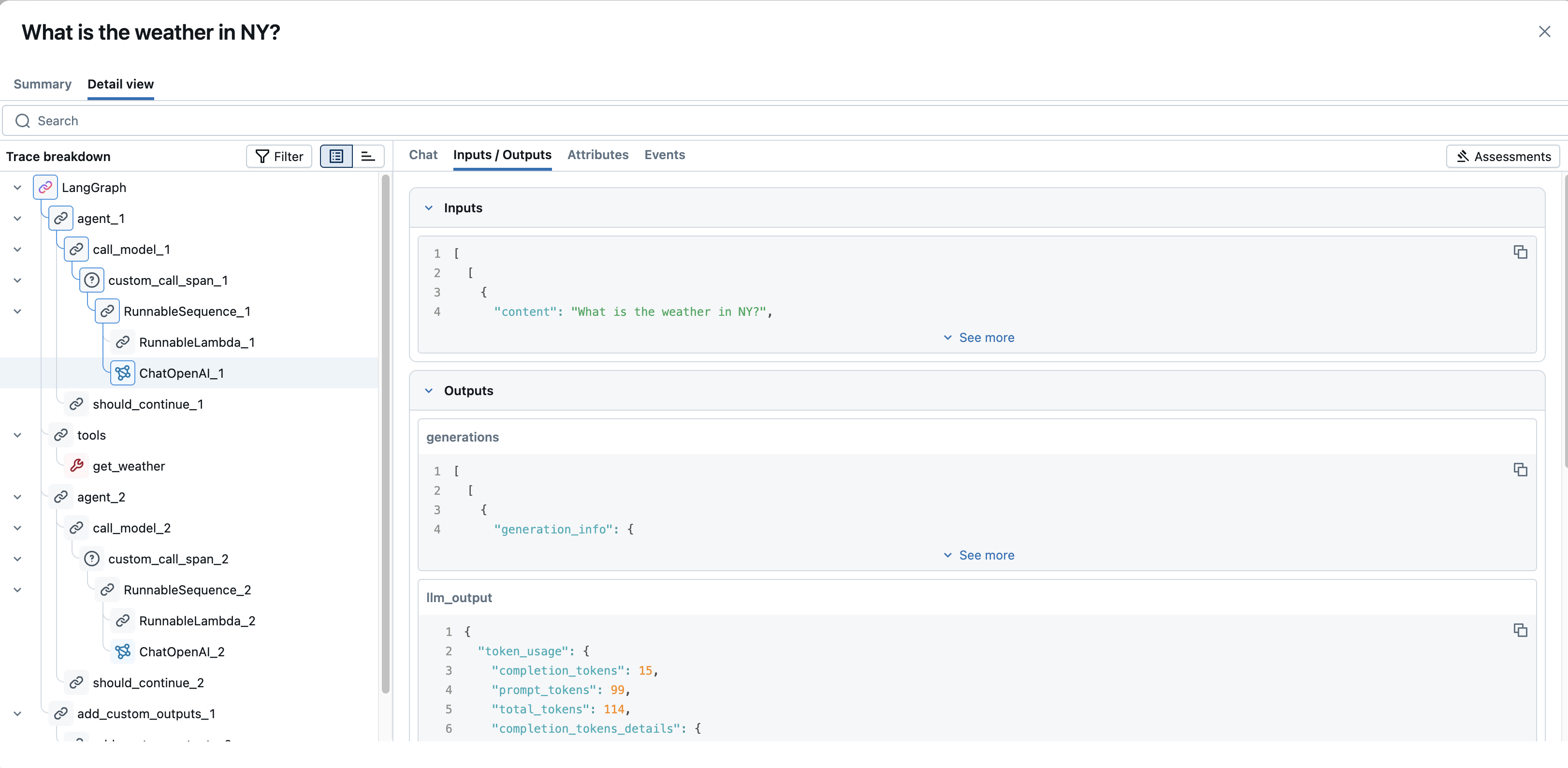This screenshot has height=768, width=1568.
Task: Collapse the agent_1 tree node
Action: point(17,218)
